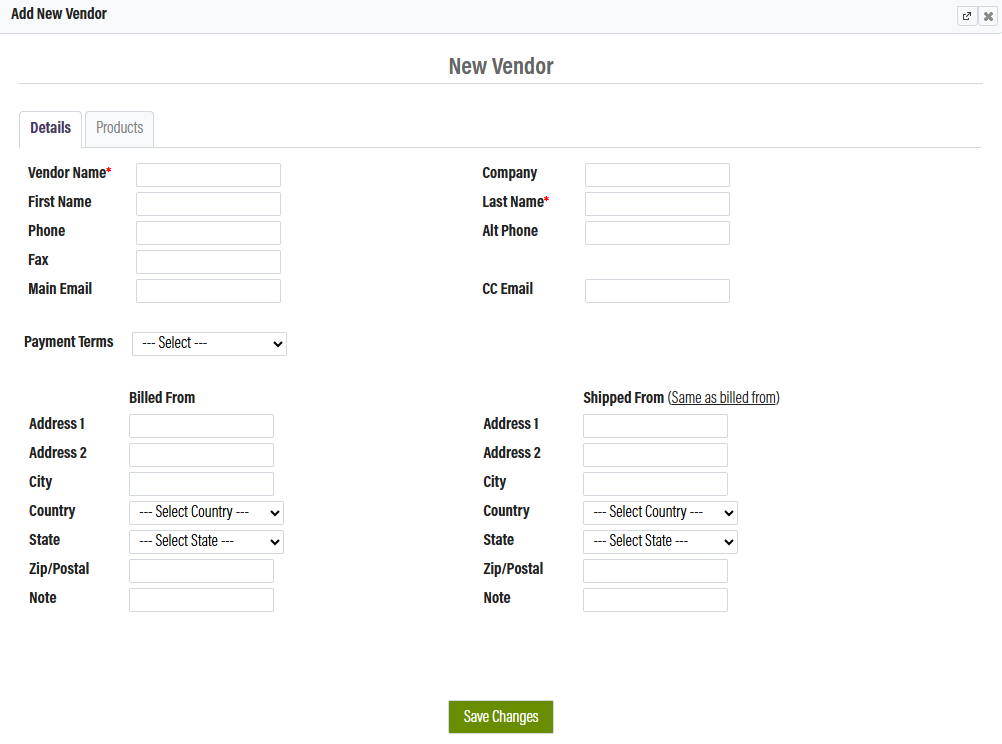Screen dimensions: 1002x744
Task: Focus the CC Email input field
Action: coord(657,291)
